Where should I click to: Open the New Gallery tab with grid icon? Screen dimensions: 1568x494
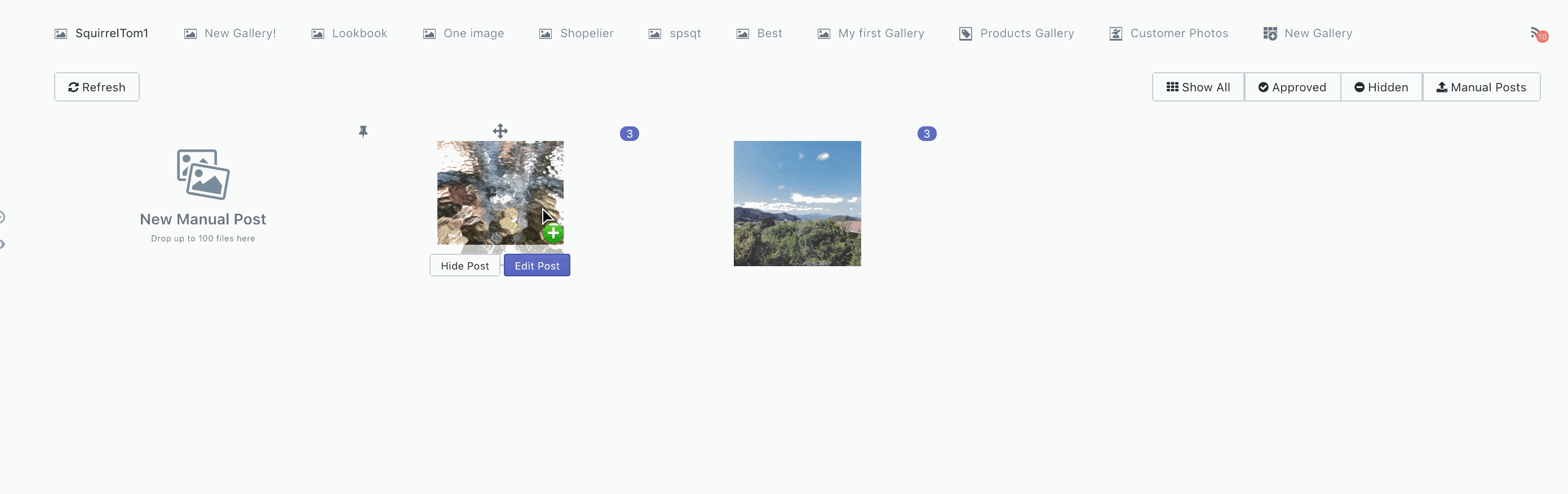tap(1308, 33)
